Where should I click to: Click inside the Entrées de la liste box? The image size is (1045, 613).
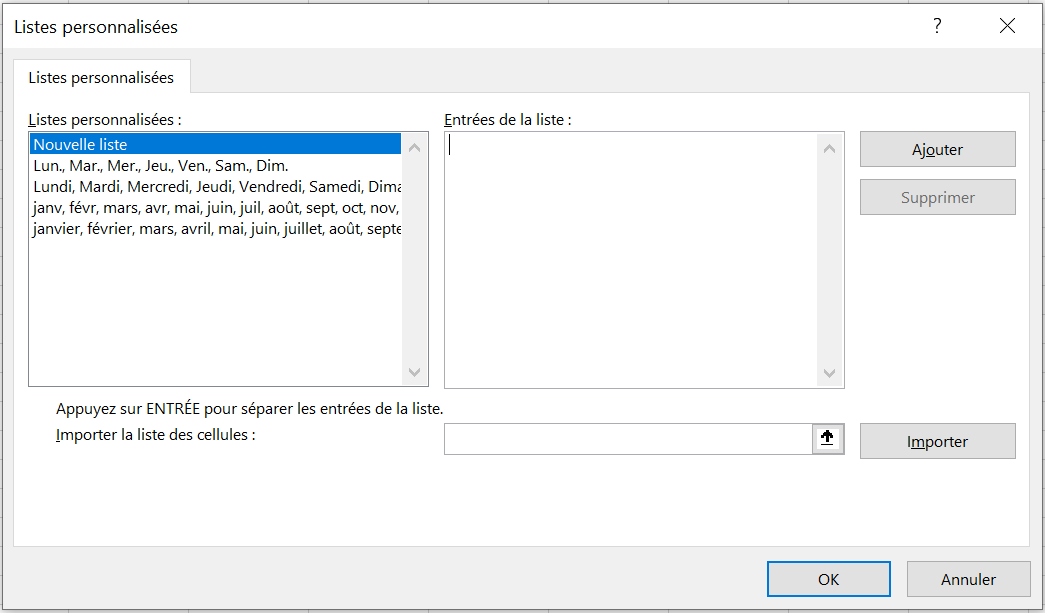click(630, 260)
